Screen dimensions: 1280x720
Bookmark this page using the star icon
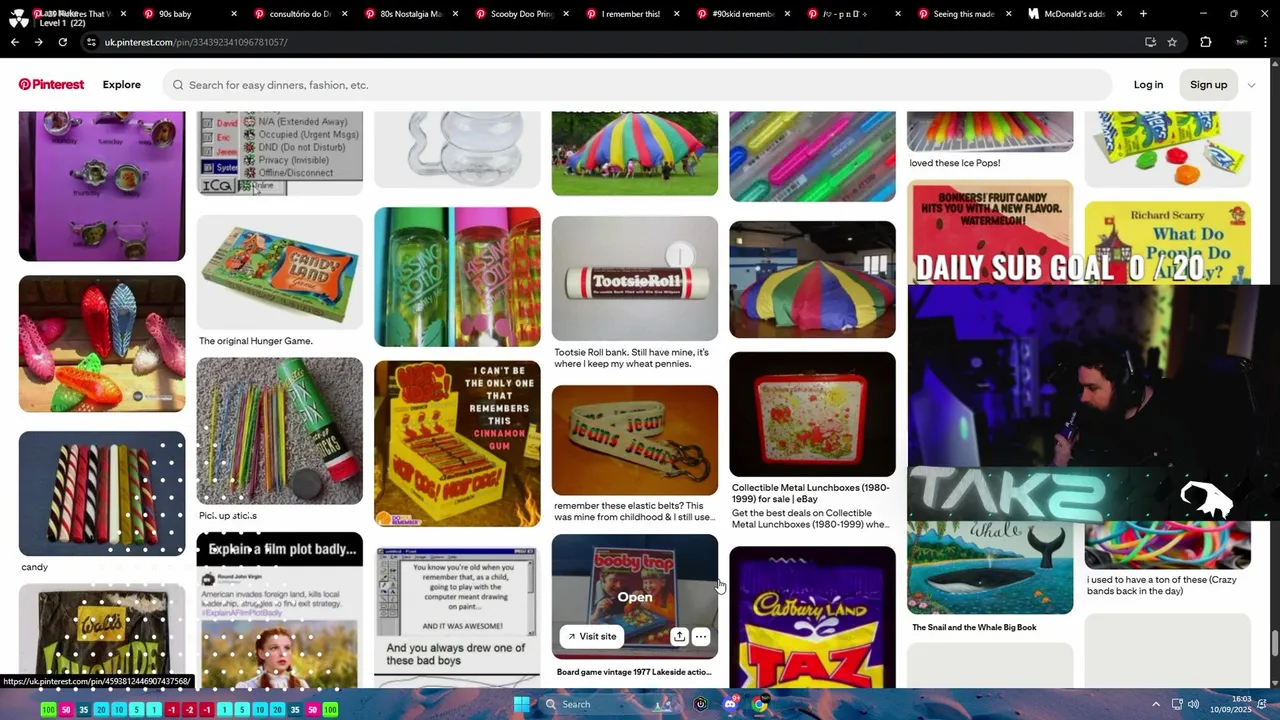click(1172, 42)
